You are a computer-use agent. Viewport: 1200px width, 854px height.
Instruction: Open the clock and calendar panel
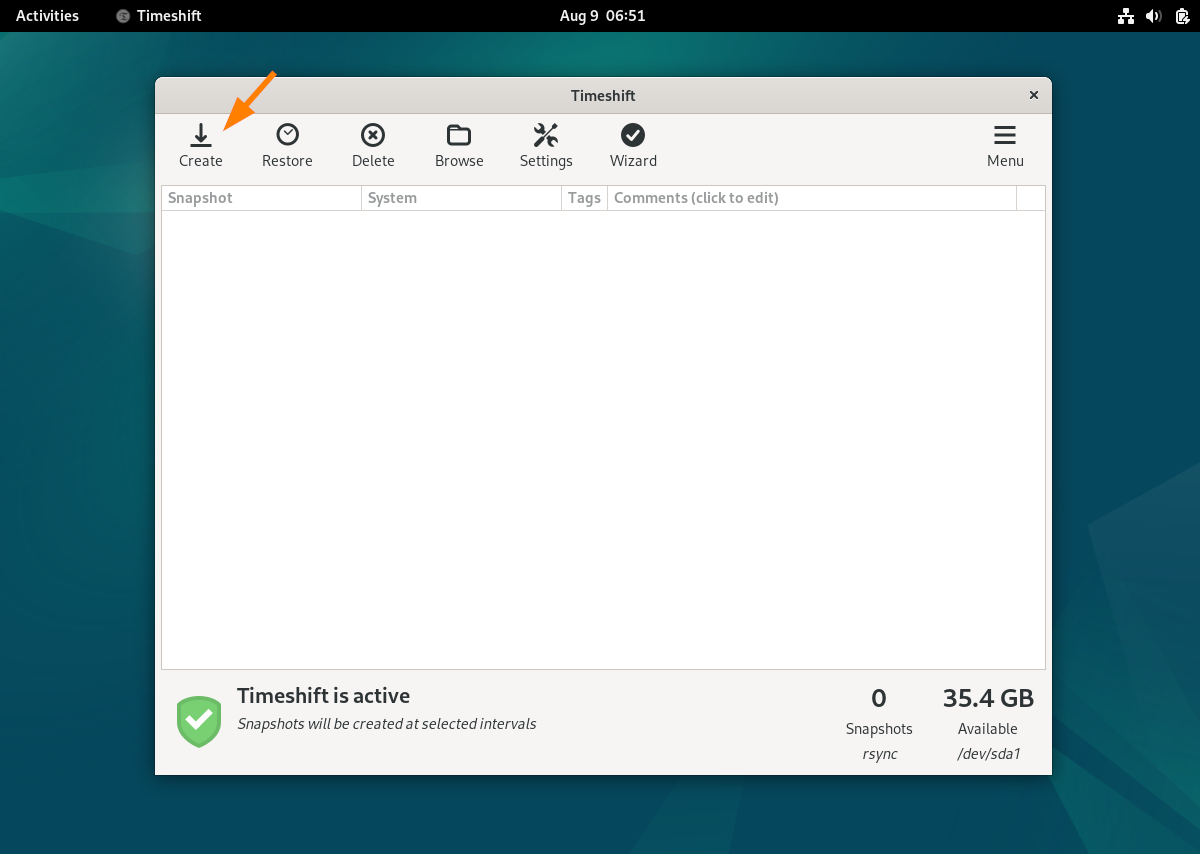(x=602, y=16)
